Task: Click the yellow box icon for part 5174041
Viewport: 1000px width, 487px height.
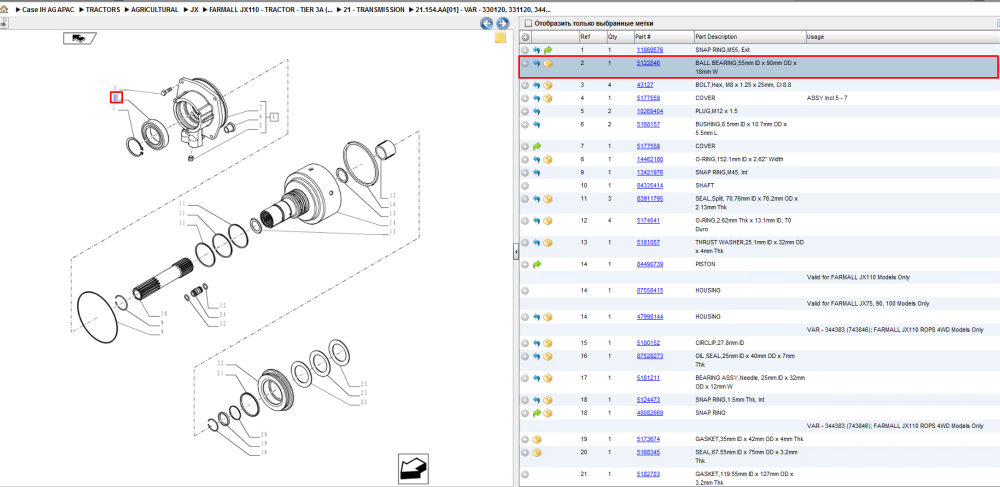Action: pos(548,221)
